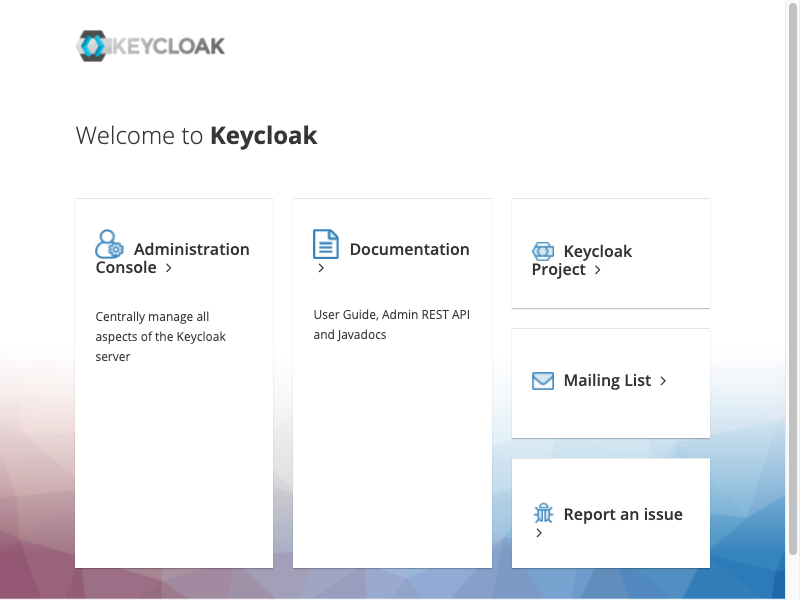
Task: Click the Report an issue bug icon
Action: [x=543, y=513]
